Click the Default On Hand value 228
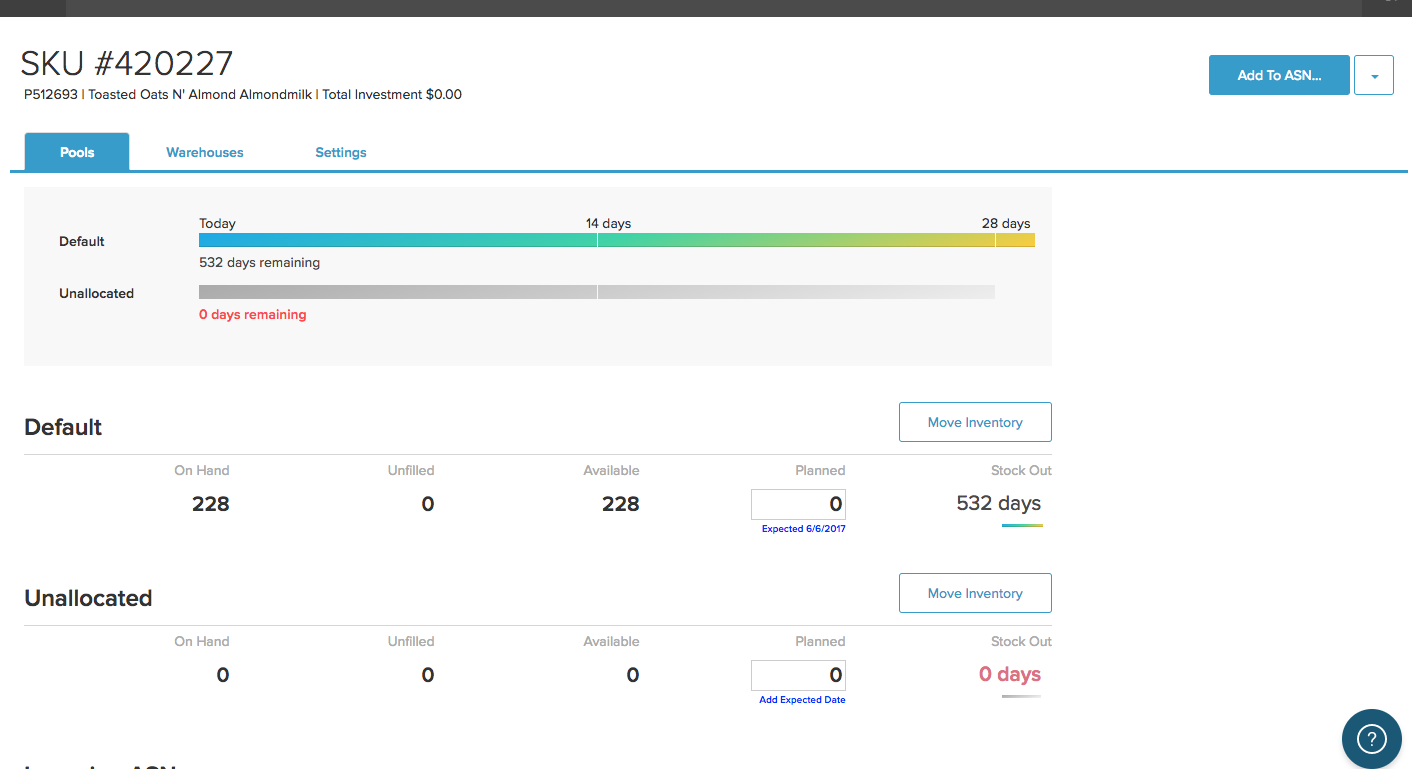Image resolution: width=1412 pixels, height=769 pixels. pyautogui.click(x=210, y=504)
